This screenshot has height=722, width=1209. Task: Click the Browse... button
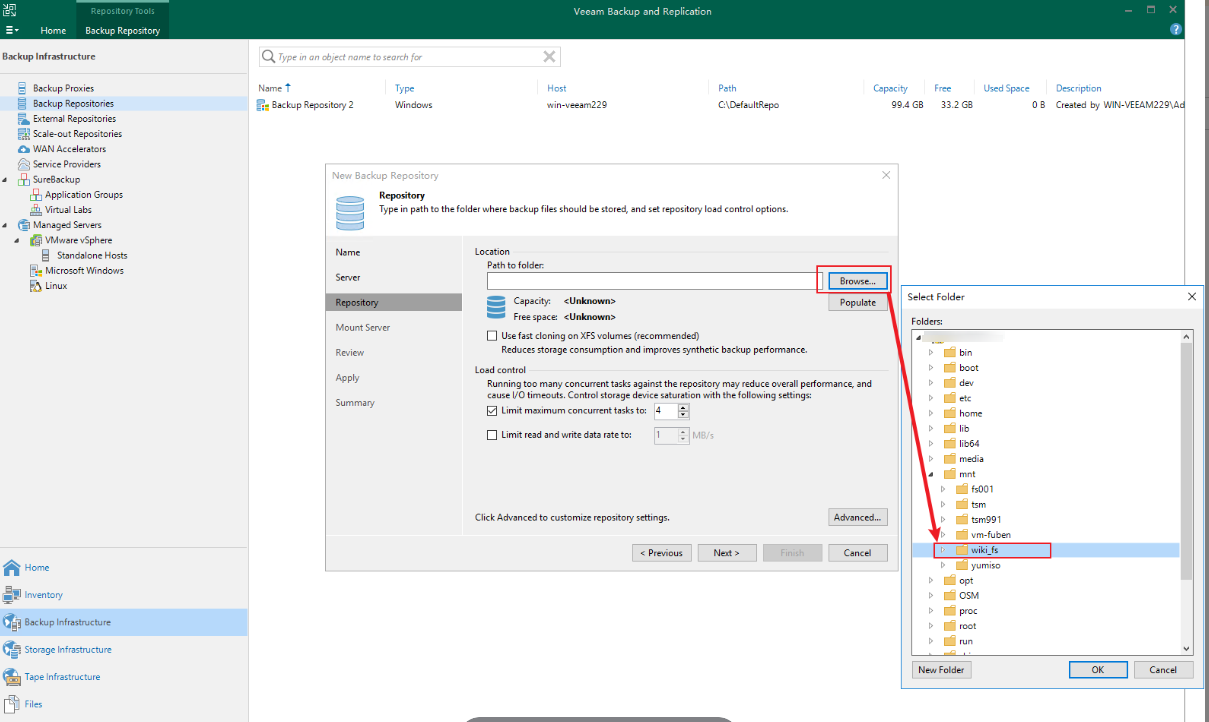(x=857, y=281)
